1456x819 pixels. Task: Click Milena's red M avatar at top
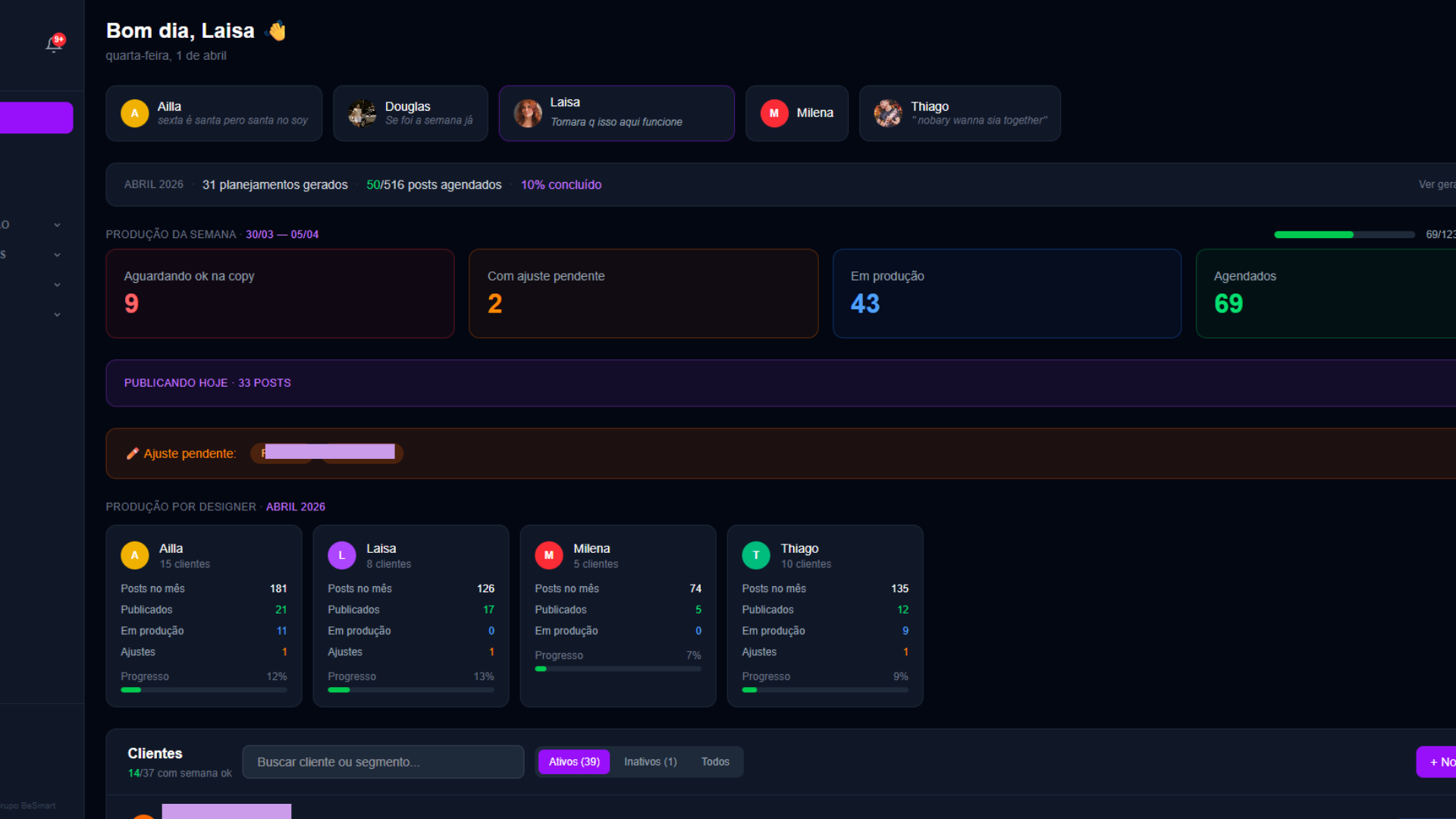click(774, 113)
